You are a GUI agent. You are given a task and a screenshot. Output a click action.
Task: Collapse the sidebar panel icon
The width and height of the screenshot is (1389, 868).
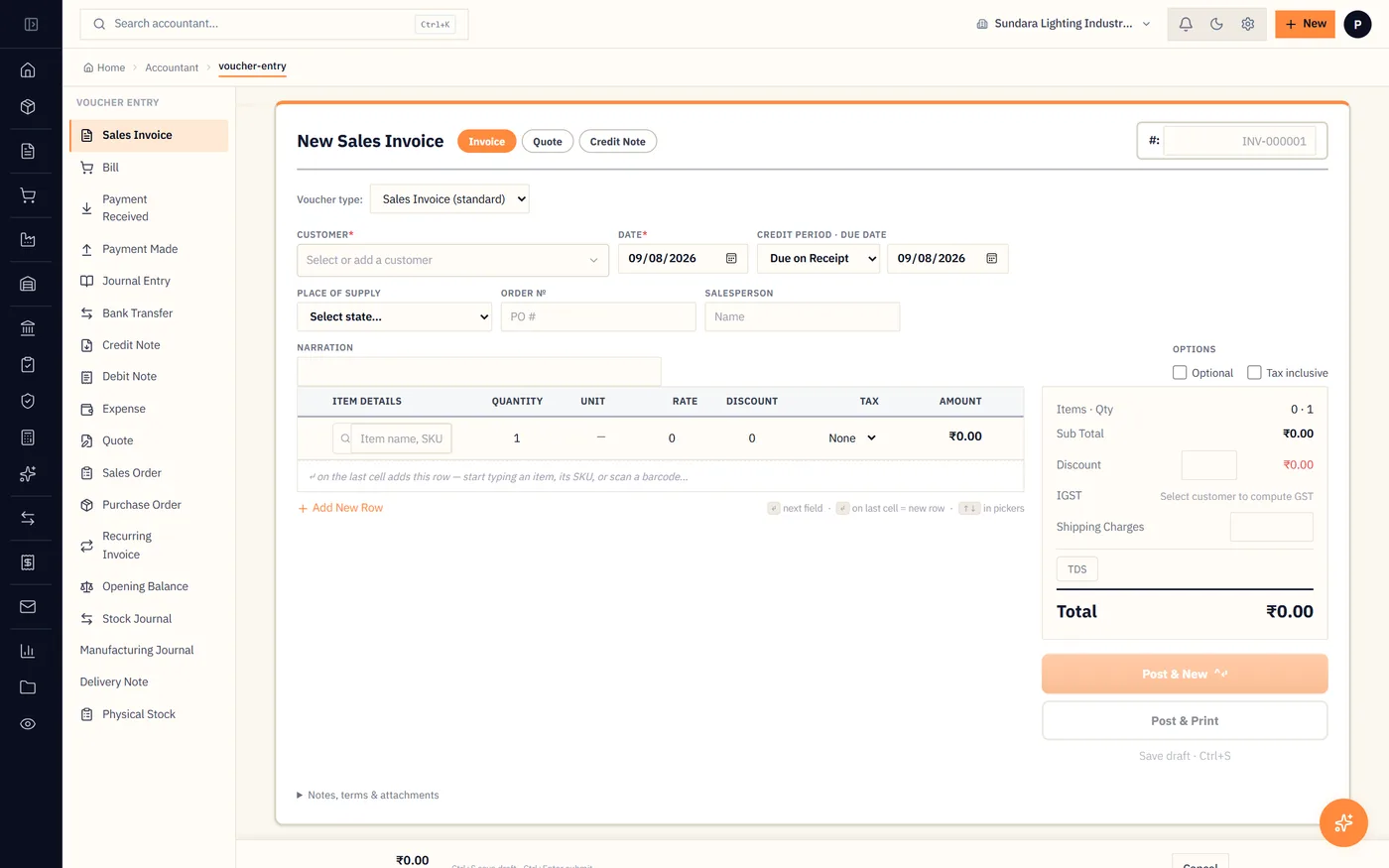click(31, 24)
